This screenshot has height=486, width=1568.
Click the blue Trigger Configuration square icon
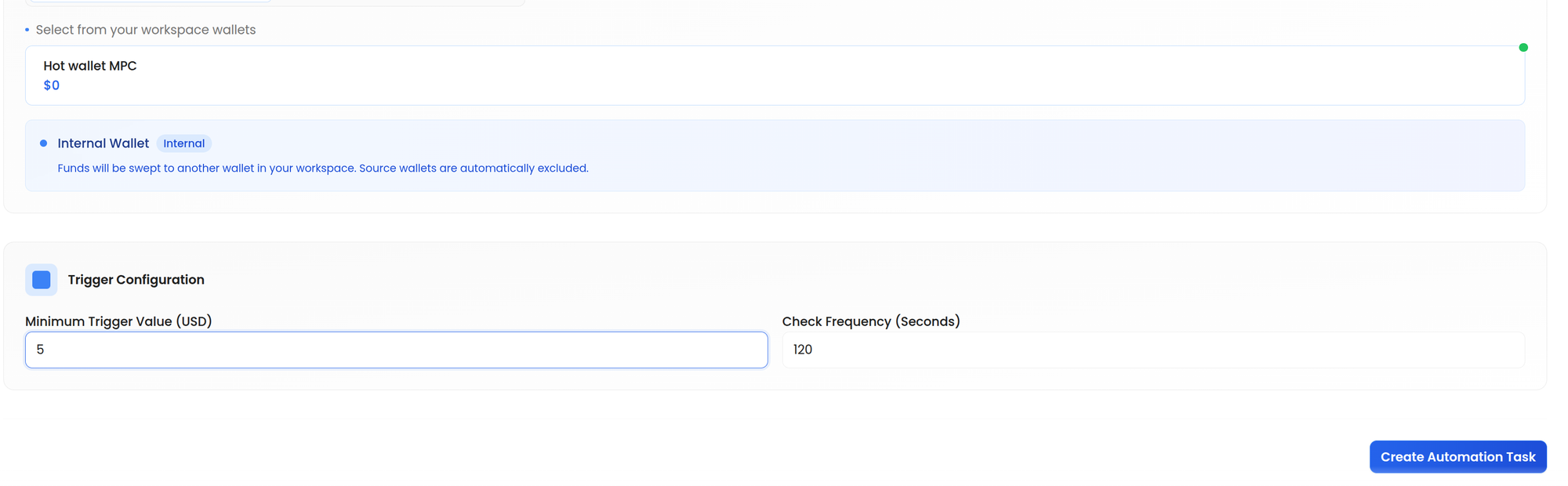pos(42,280)
